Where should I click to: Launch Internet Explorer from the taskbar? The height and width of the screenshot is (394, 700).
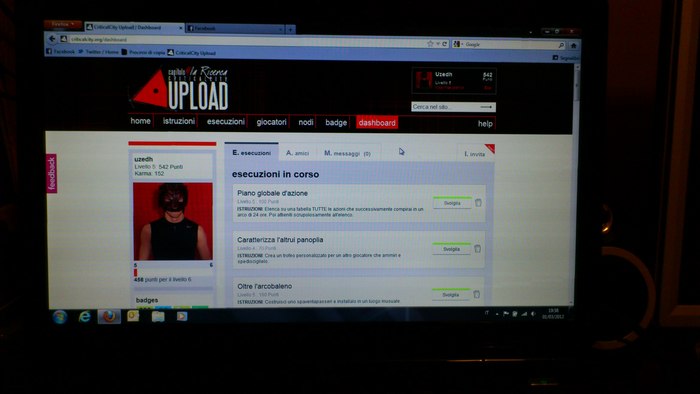[84, 317]
